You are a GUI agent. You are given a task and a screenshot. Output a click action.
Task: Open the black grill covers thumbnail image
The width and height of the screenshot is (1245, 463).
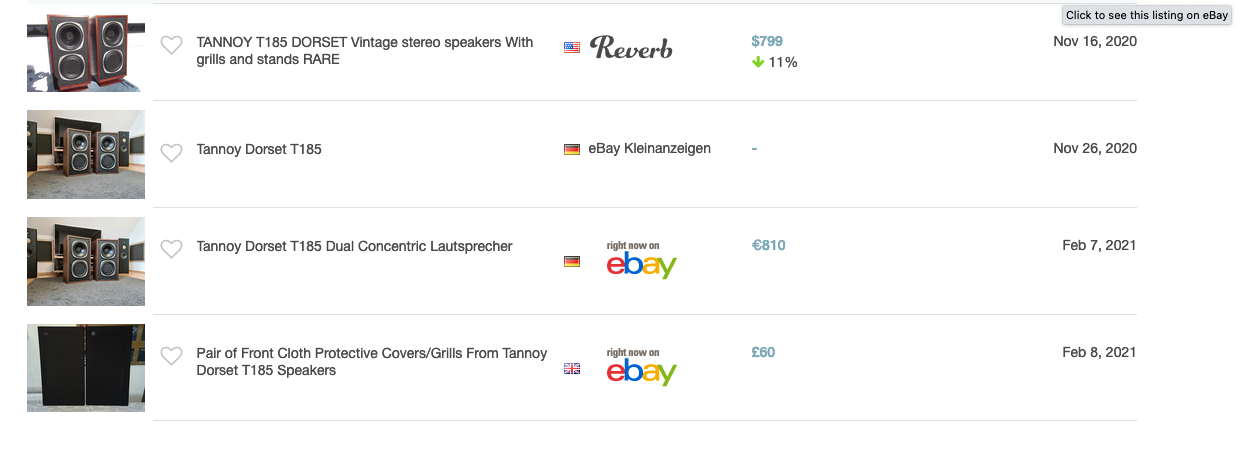point(86,367)
